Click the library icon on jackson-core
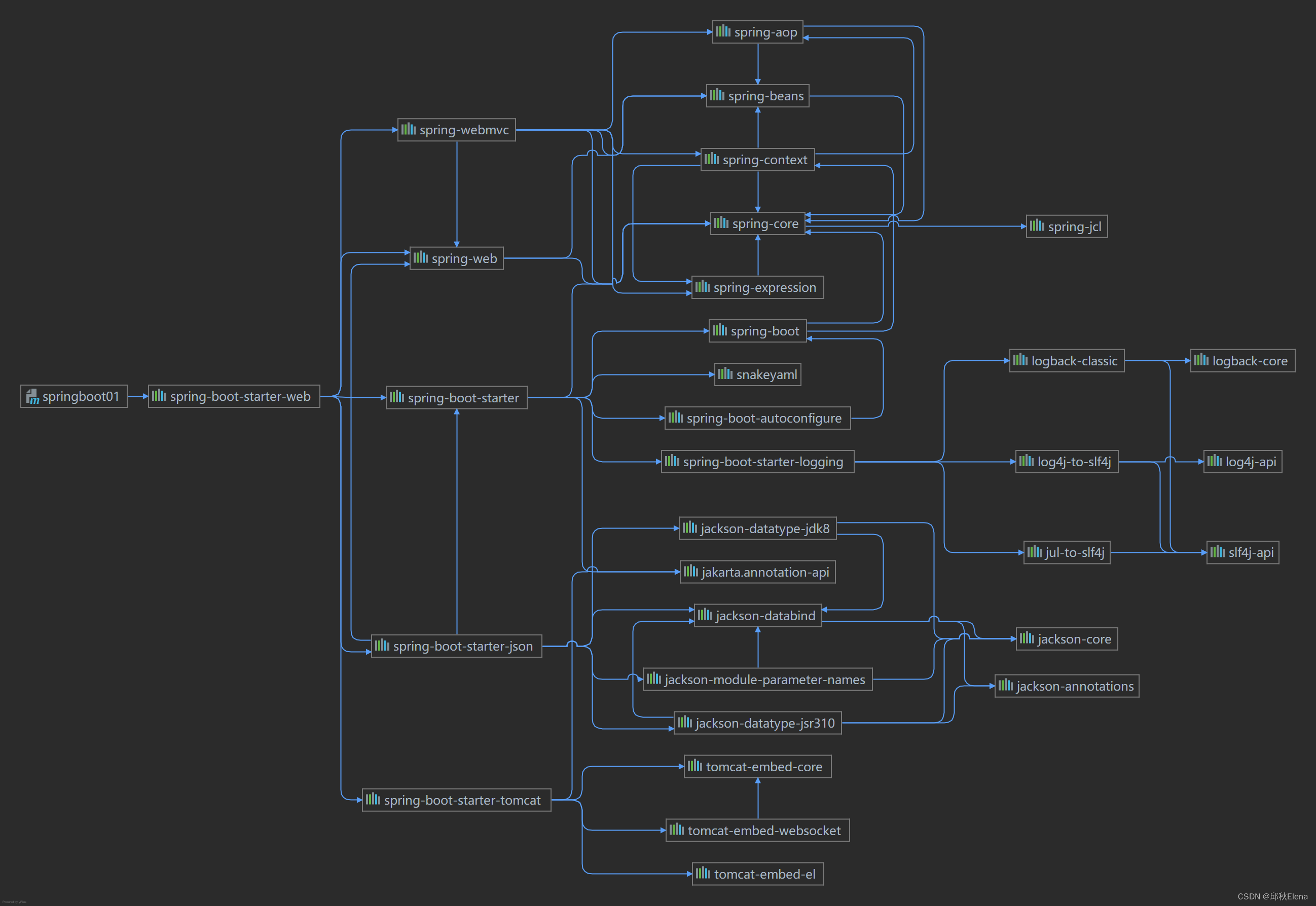The image size is (1316, 906). click(x=1027, y=638)
